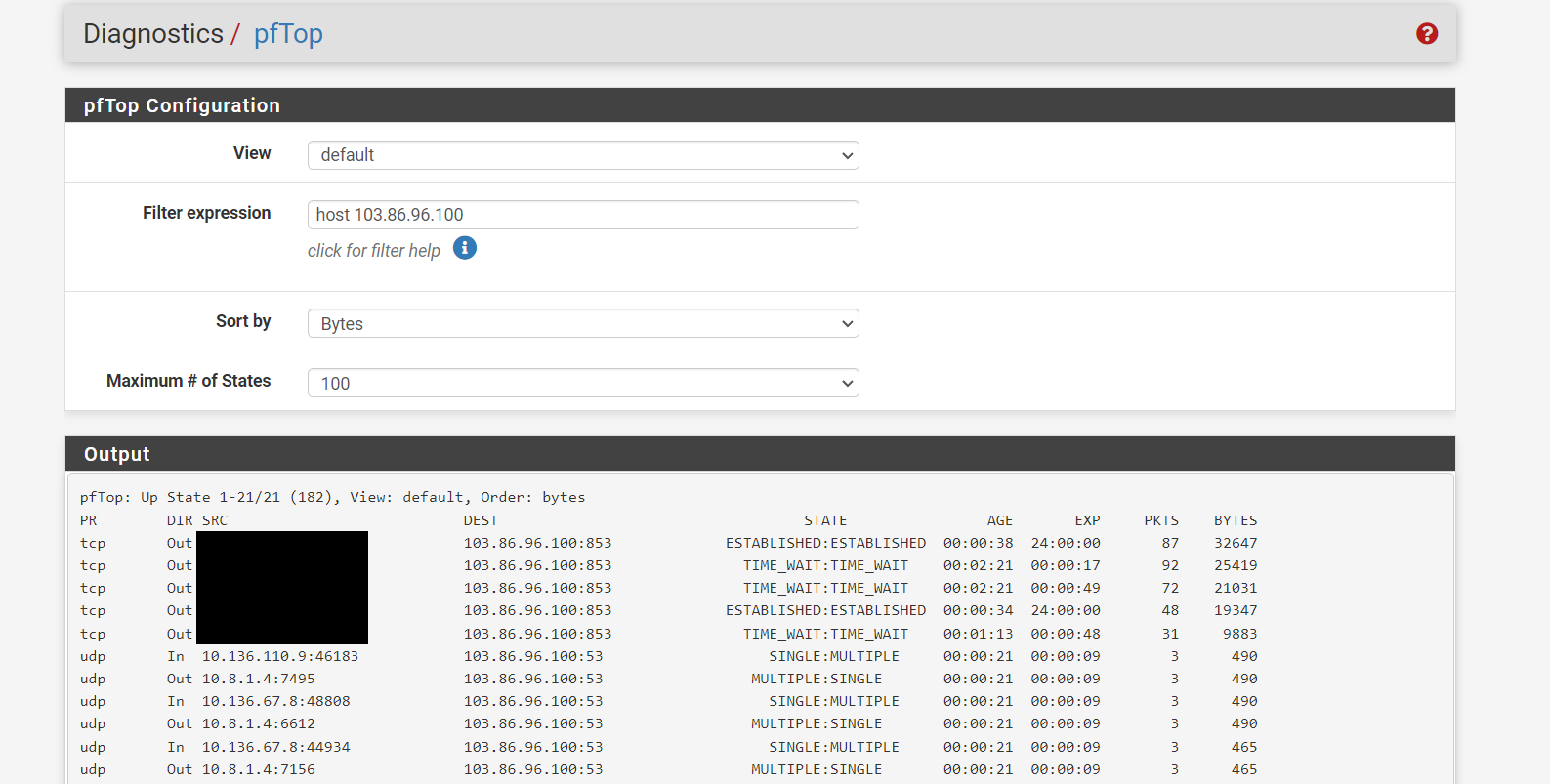The image size is (1550, 784).
Task: Click the source 10.136.110.9:46183
Action: pos(280,656)
